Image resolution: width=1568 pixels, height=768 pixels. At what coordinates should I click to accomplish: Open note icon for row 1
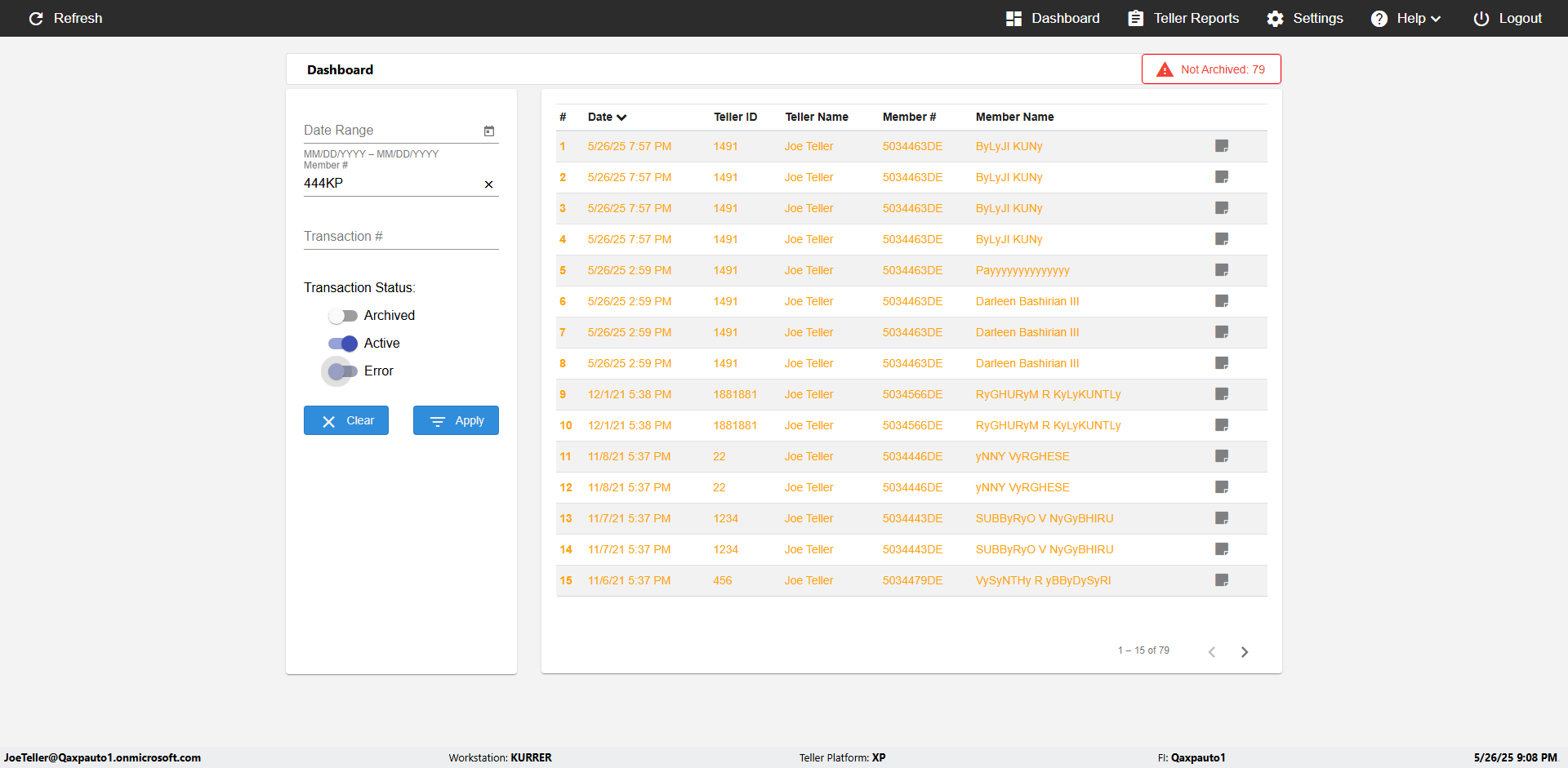pos(1222,146)
